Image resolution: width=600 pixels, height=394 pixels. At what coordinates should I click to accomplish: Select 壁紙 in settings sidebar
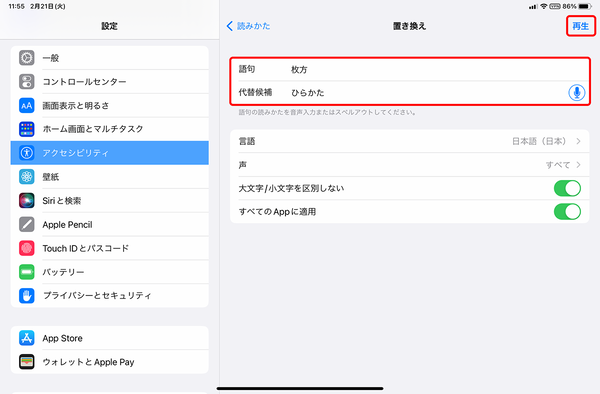coord(109,176)
